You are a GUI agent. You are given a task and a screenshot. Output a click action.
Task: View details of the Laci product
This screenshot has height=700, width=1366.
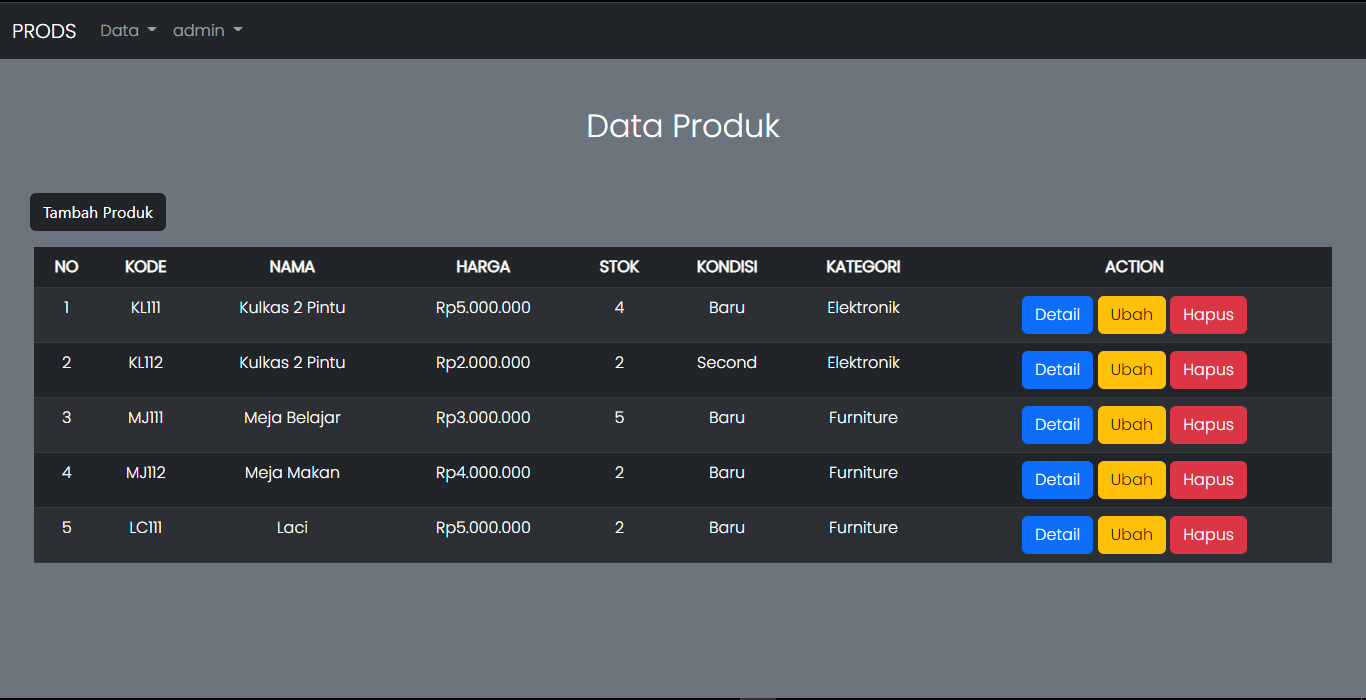(1057, 534)
